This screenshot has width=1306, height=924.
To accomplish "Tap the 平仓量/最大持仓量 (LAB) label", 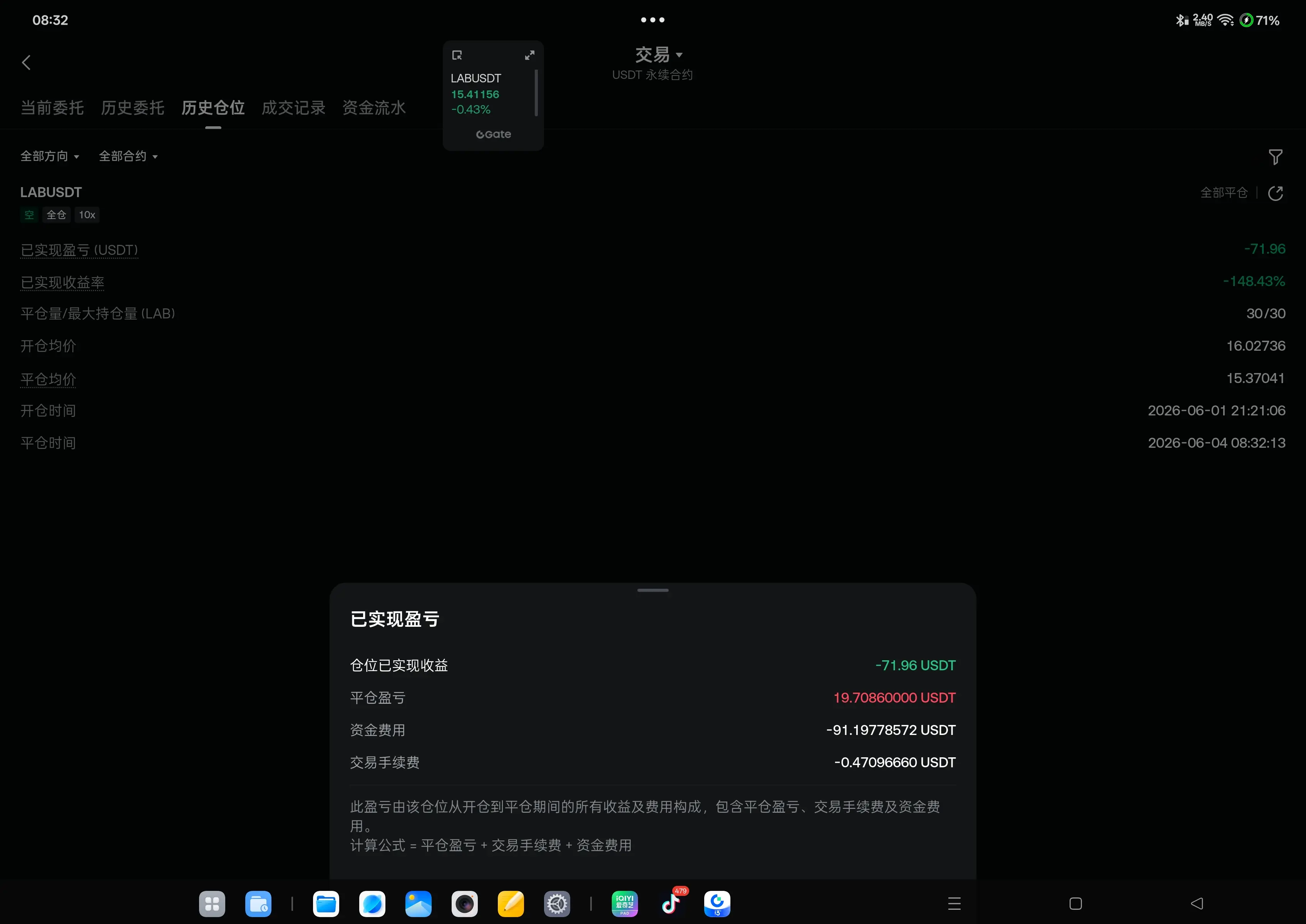I will coord(98,314).
